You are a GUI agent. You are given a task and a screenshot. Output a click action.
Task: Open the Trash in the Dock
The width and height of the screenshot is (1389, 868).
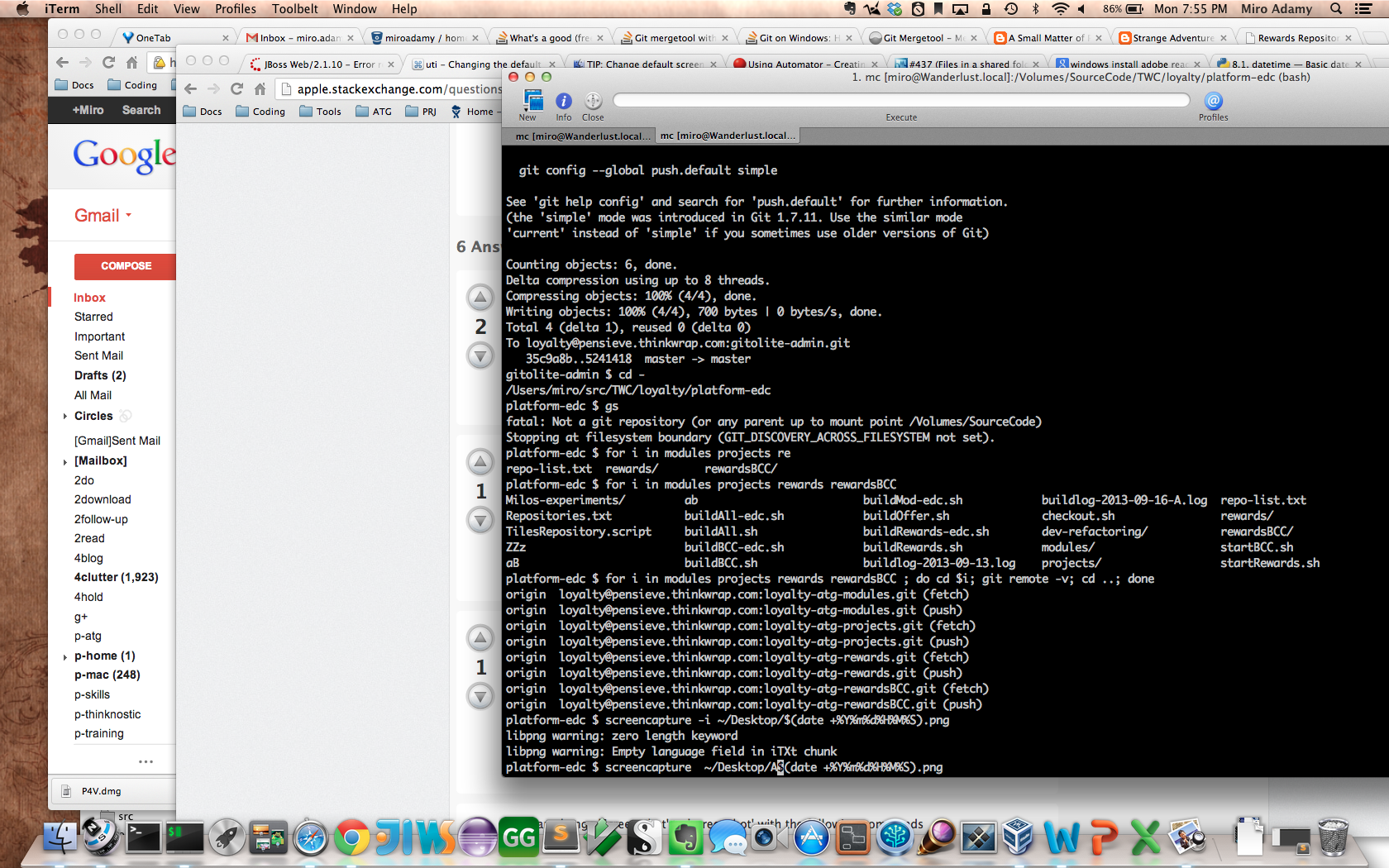[1333, 837]
